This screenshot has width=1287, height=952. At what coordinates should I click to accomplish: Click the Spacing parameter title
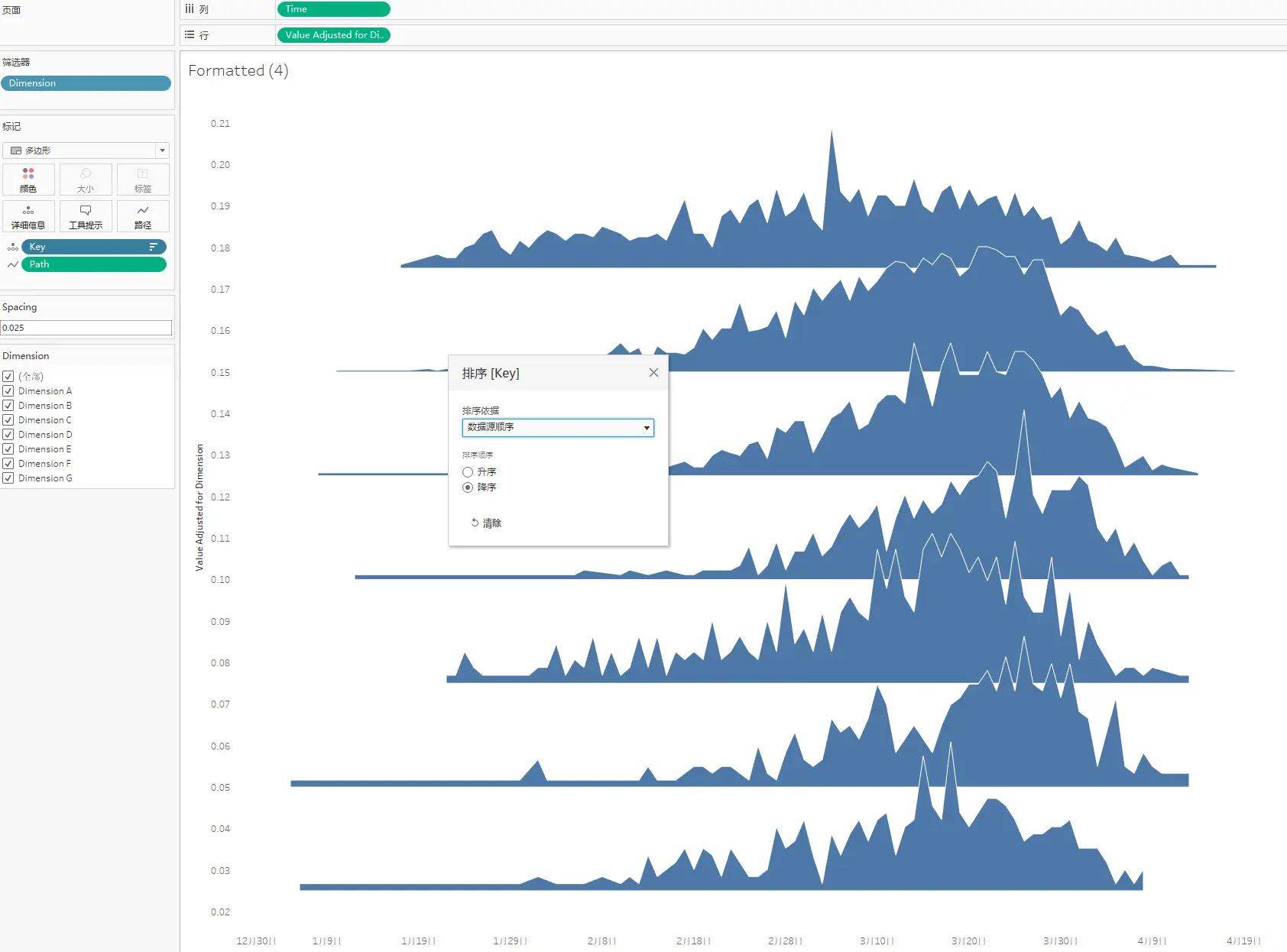(20, 307)
